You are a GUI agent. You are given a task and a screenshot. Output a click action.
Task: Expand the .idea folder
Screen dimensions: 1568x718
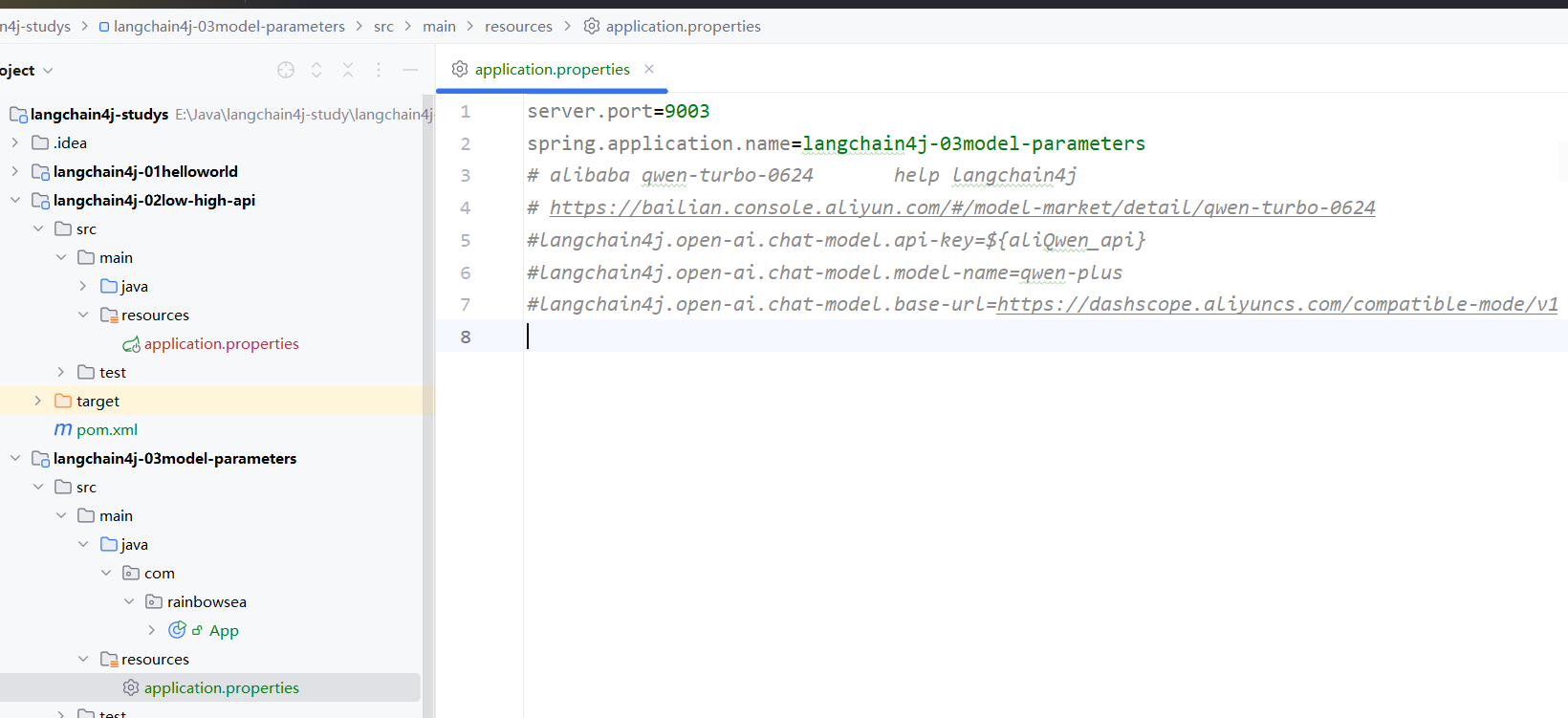coord(14,142)
